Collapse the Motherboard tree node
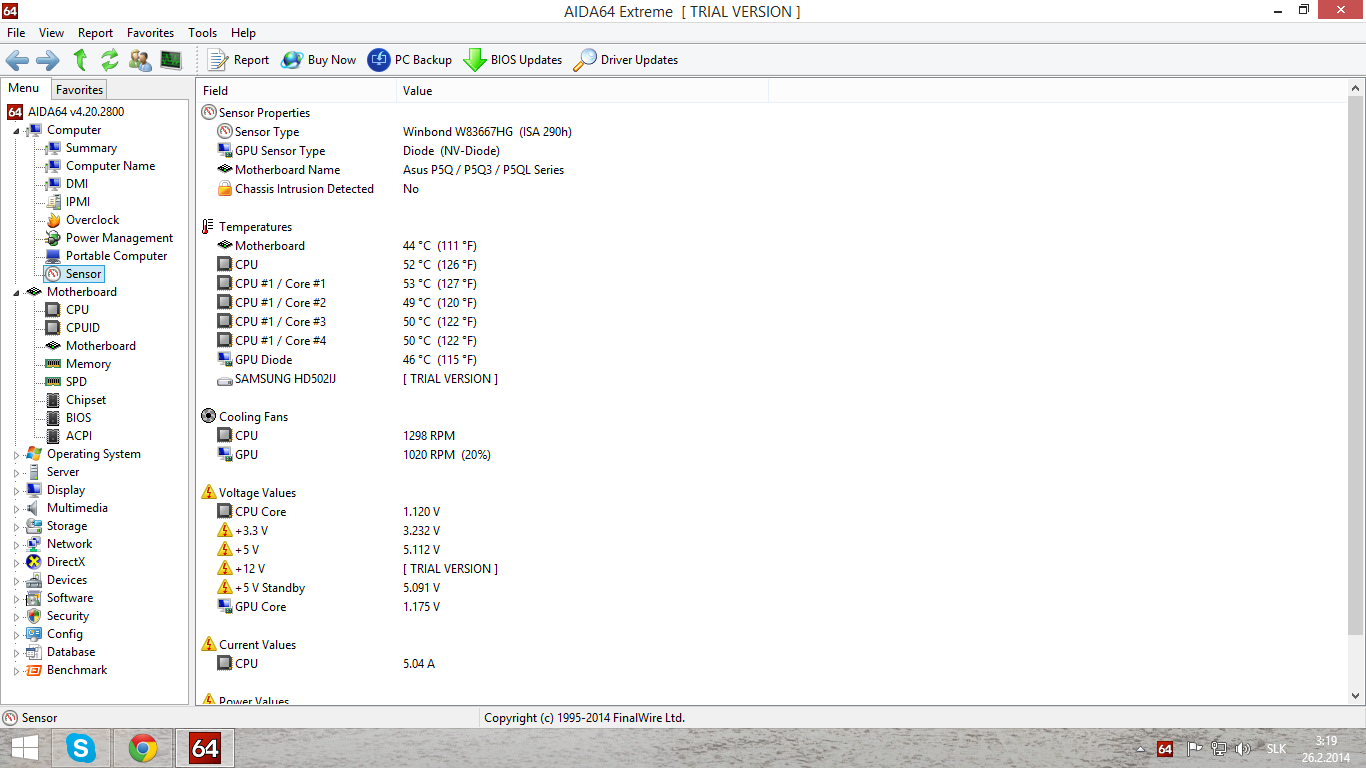 coord(16,293)
